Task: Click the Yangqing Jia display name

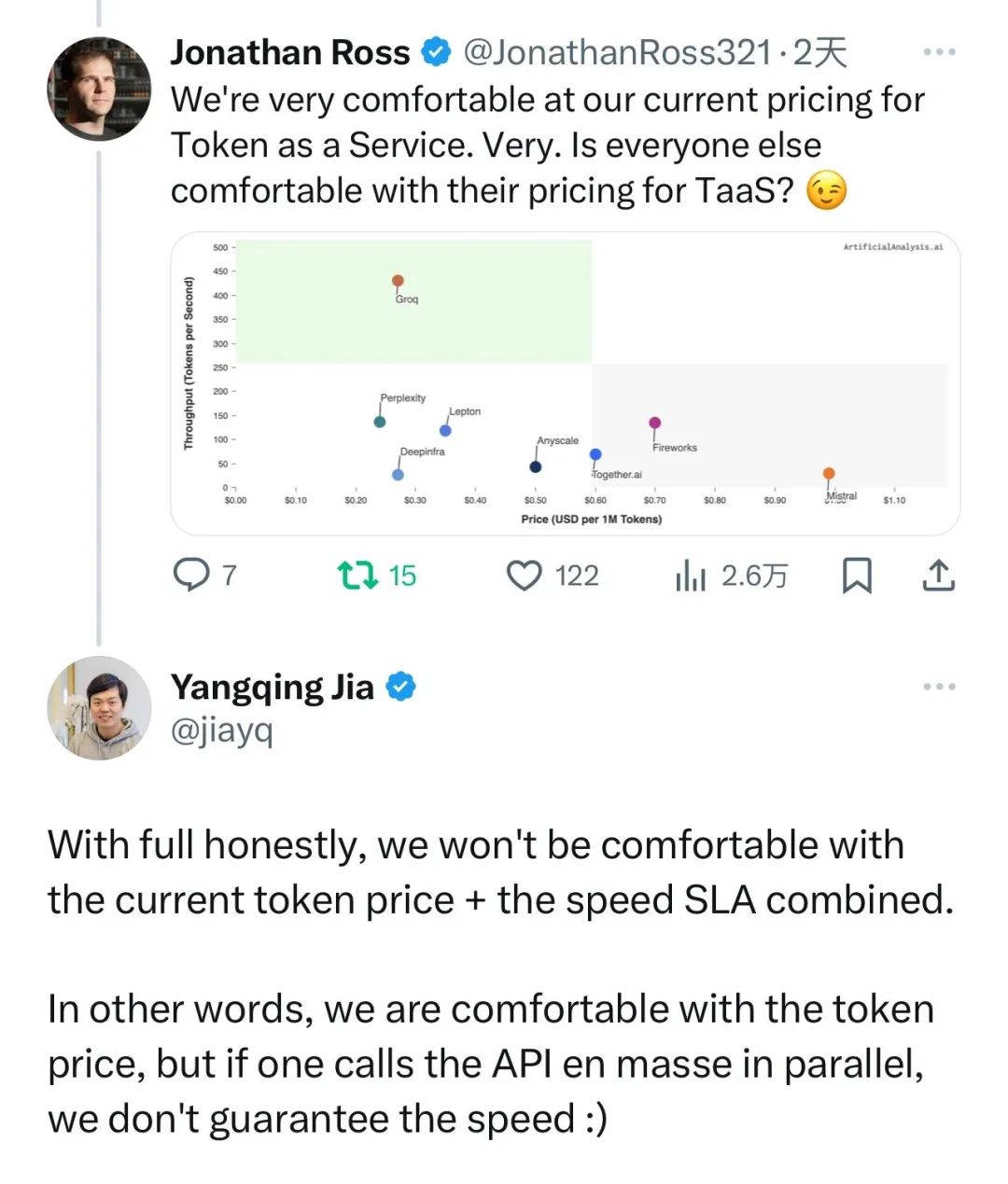Action: (x=272, y=688)
